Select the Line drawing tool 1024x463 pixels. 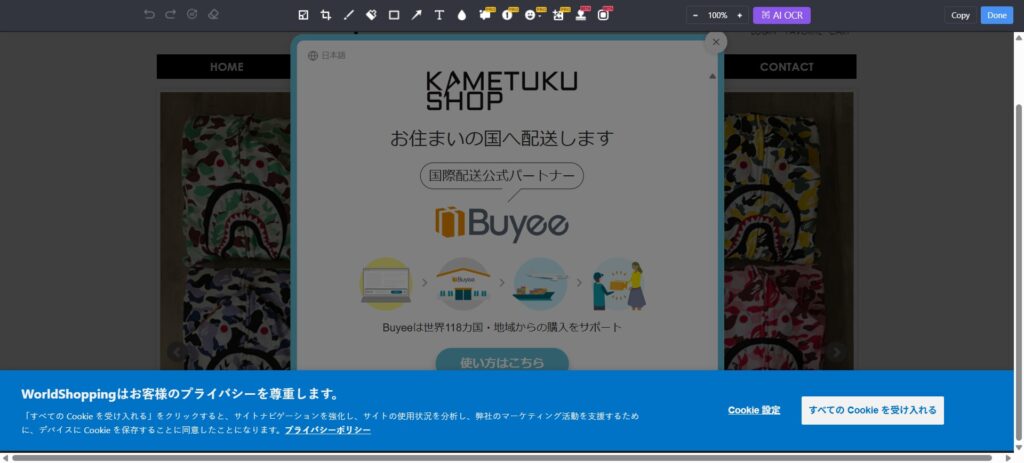pyautogui.click(x=348, y=15)
